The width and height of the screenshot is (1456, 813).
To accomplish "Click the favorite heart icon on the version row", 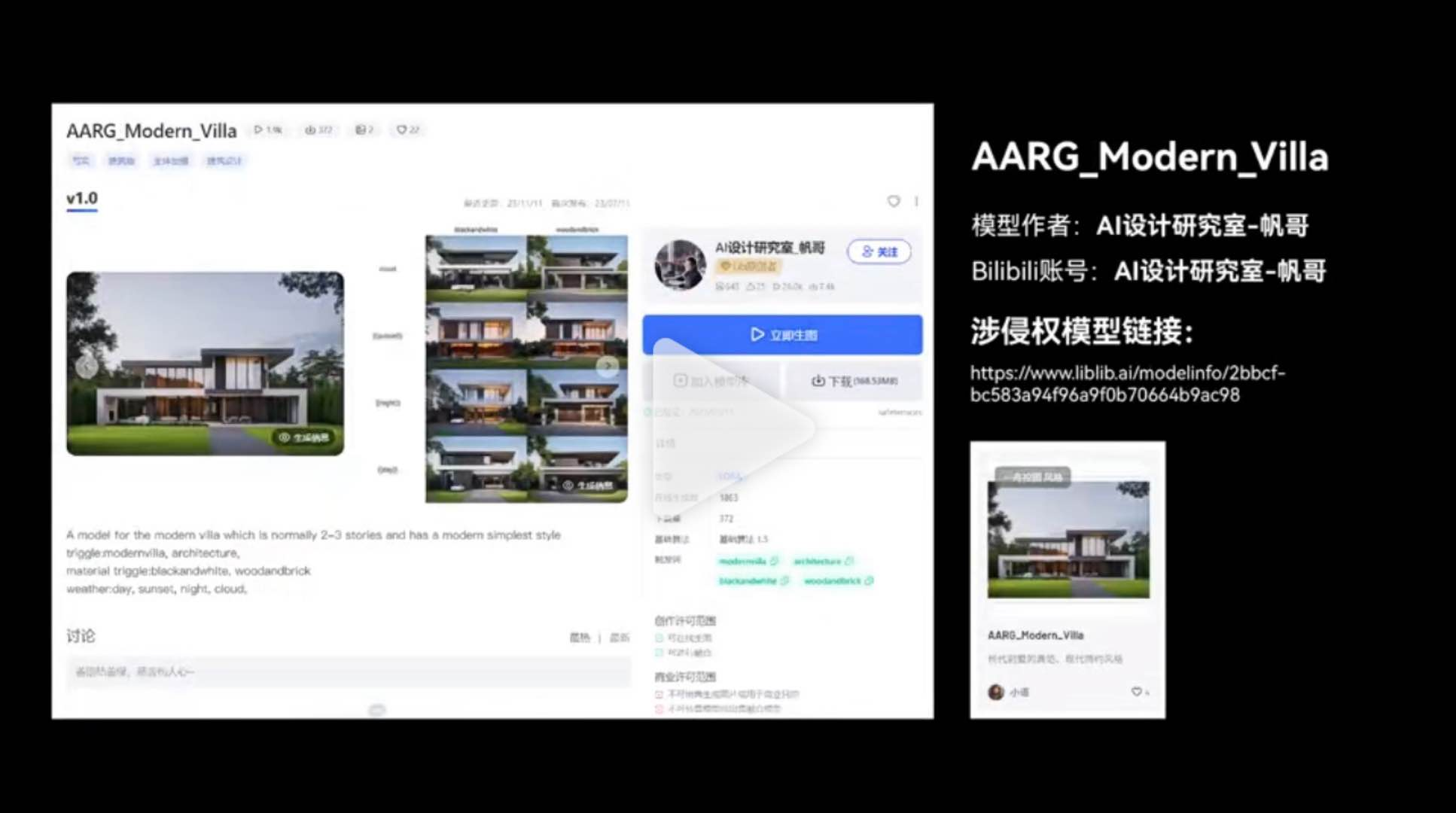I will click(x=894, y=201).
